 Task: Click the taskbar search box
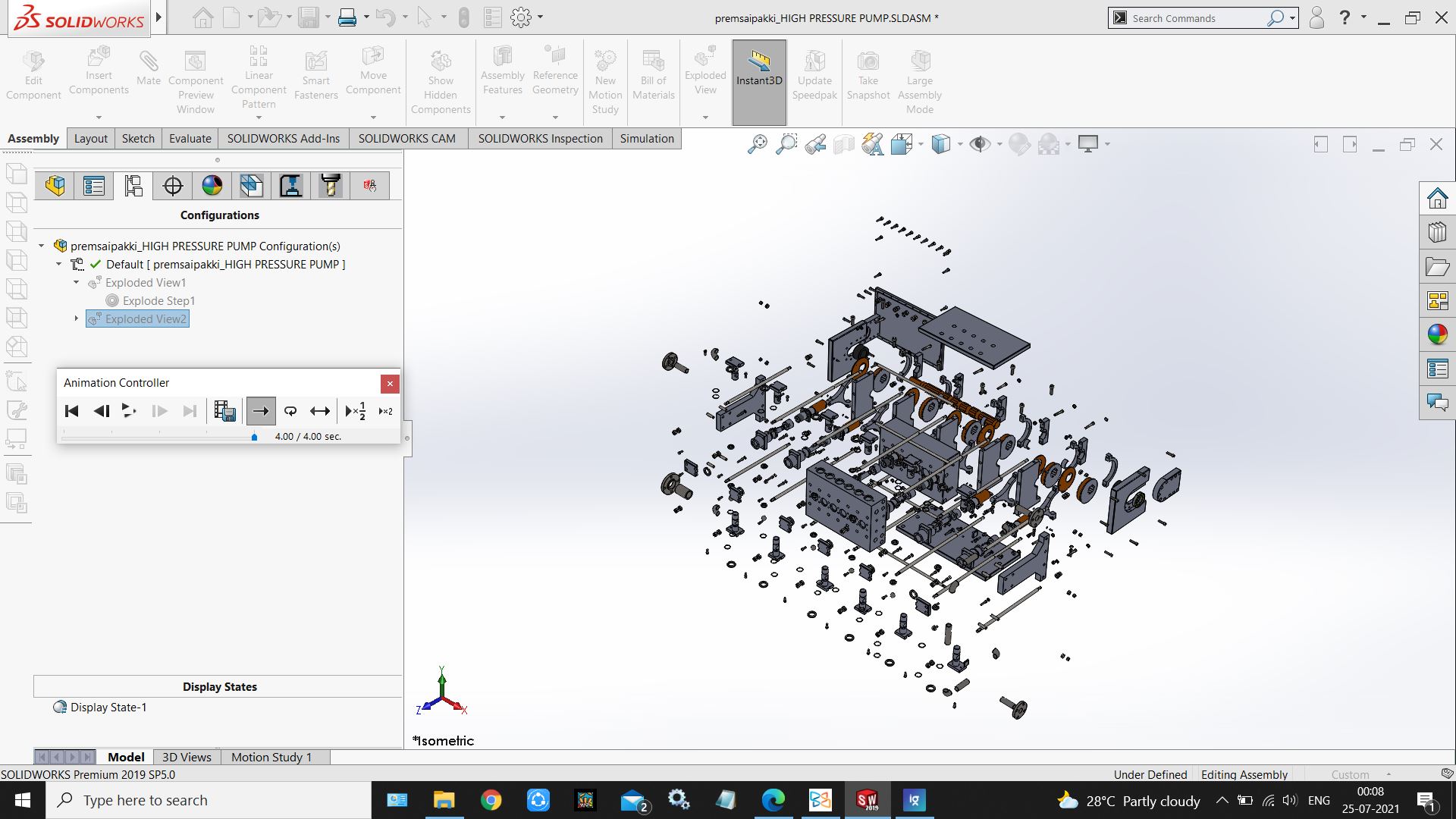point(209,800)
